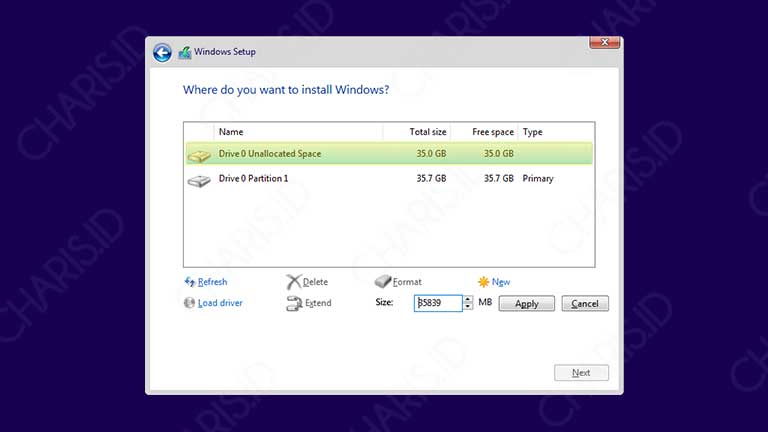This screenshot has width=768, height=432.
Task: Click the Format eraser icon
Action: (383, 281)
